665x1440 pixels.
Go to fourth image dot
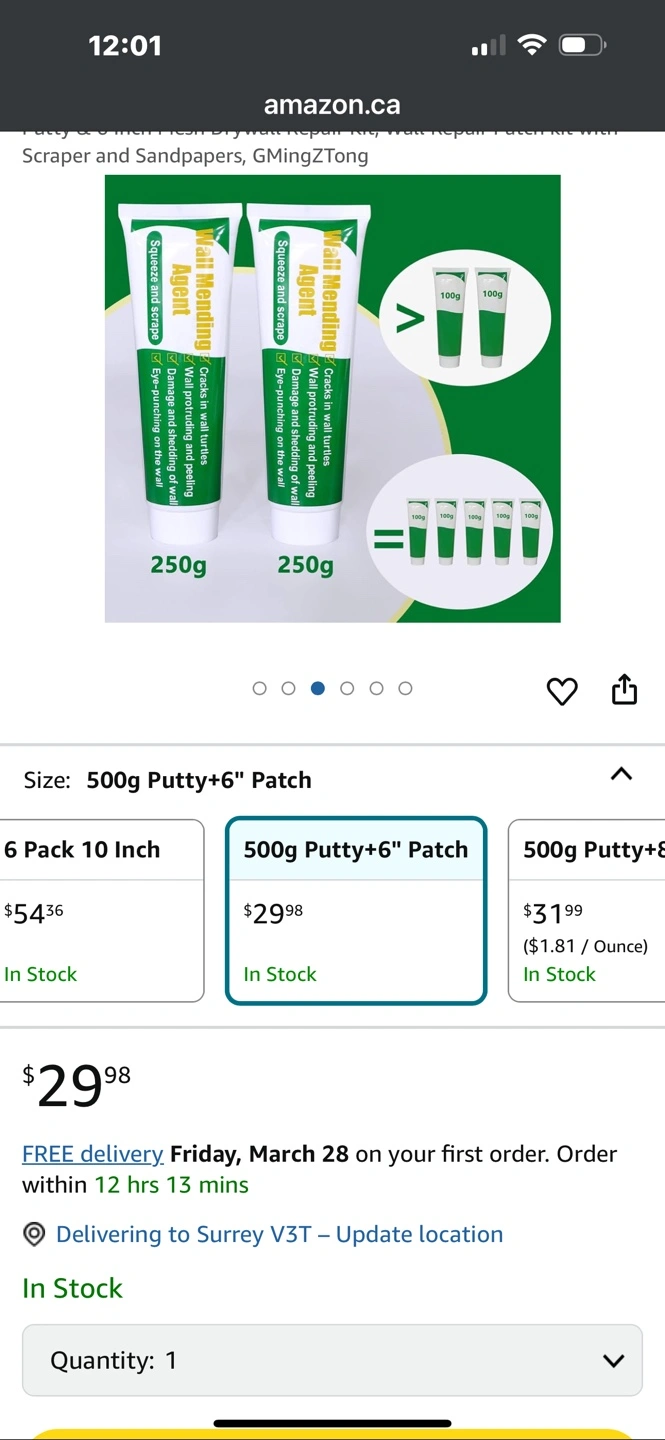coord(347,688)
